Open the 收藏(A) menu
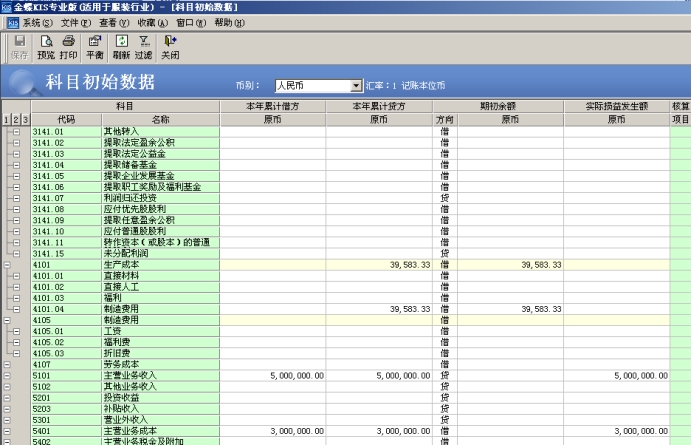692x445 pixels. click(153, 23)
